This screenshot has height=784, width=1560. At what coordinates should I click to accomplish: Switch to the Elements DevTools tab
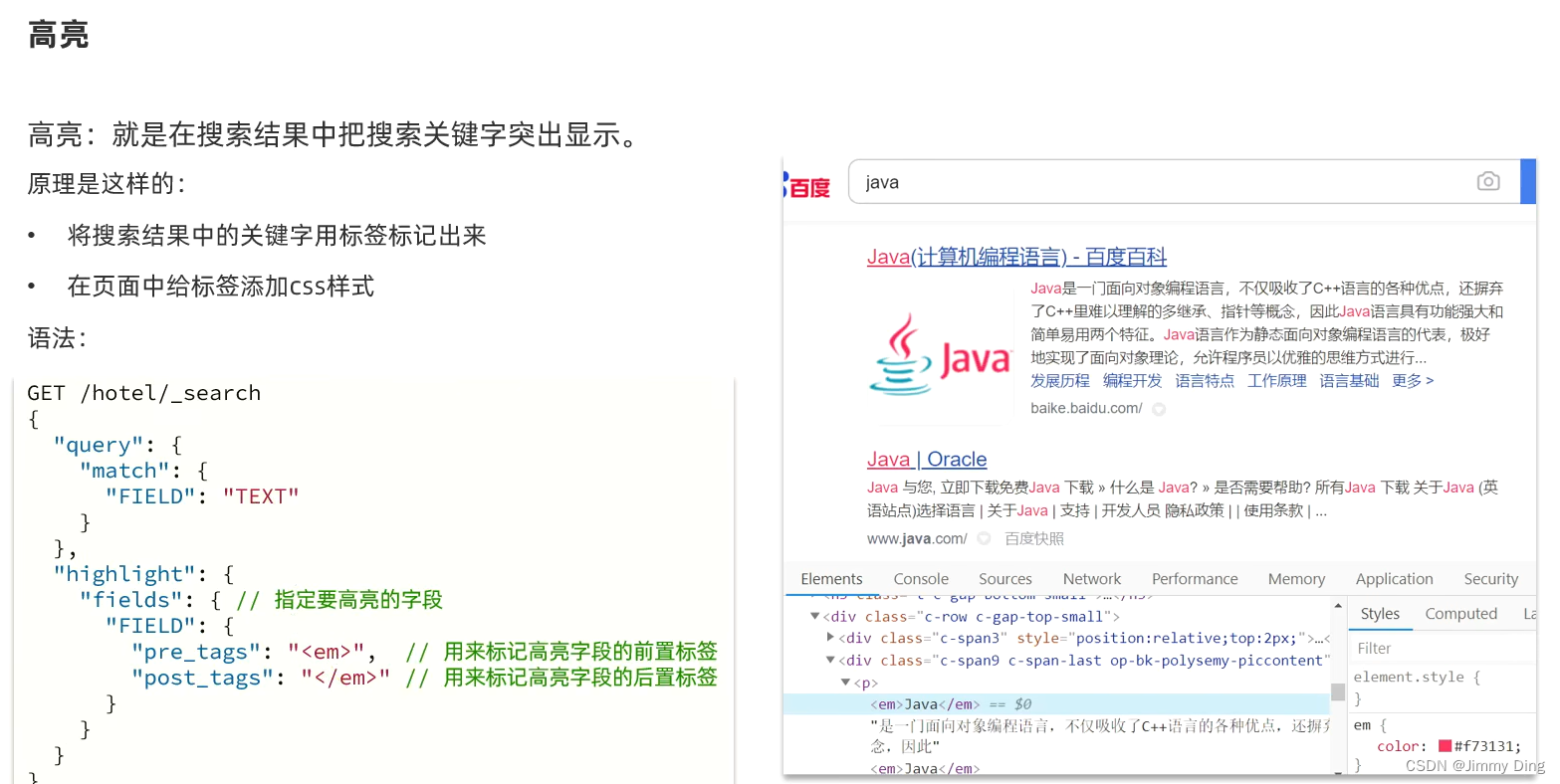click(831, 579)
